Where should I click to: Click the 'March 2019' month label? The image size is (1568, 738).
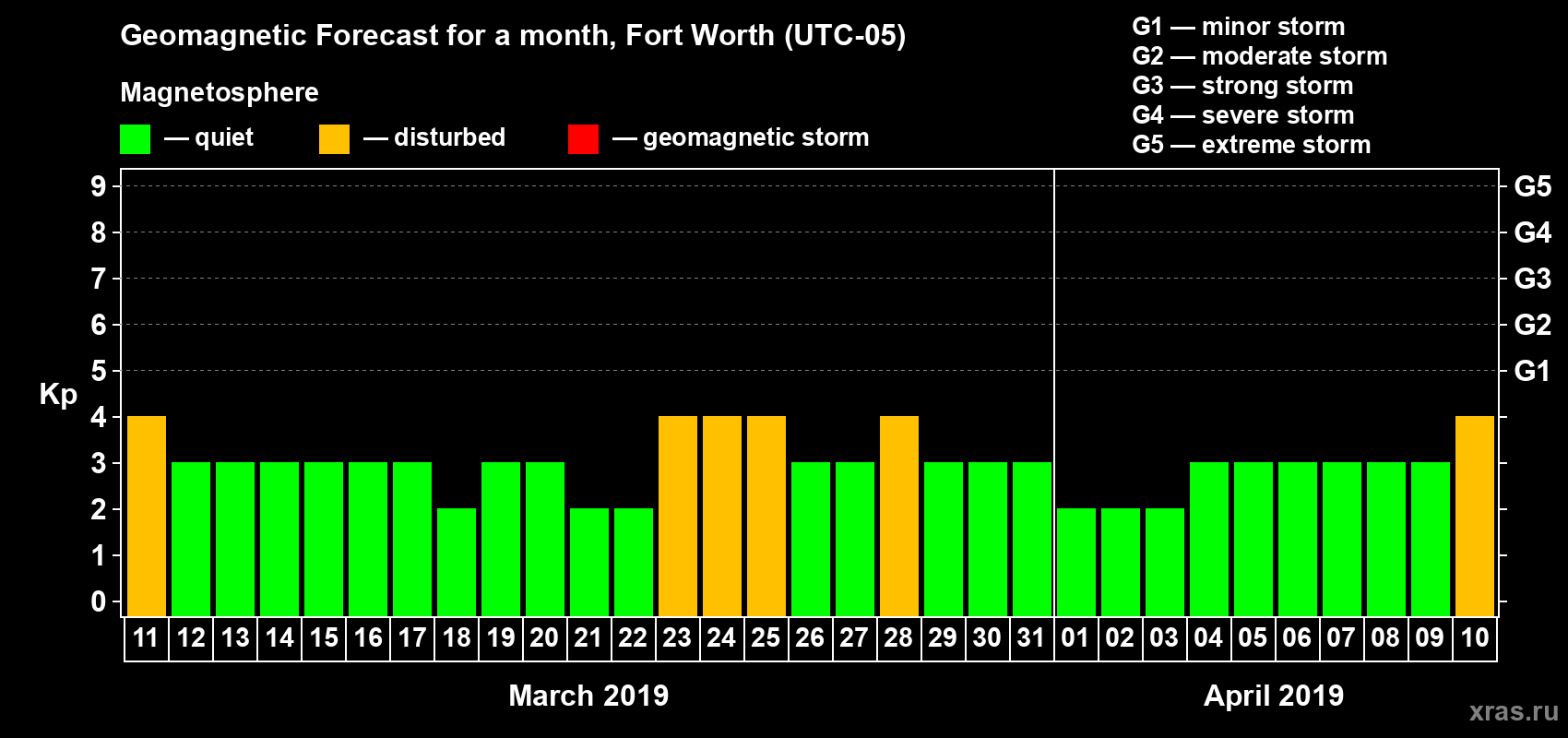tap(588, 696)
